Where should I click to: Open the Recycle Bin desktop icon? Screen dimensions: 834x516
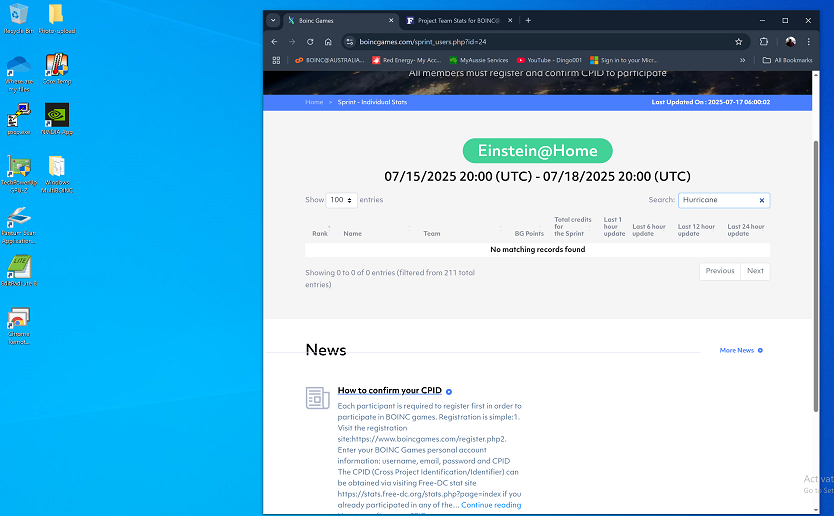click(19, 18)
